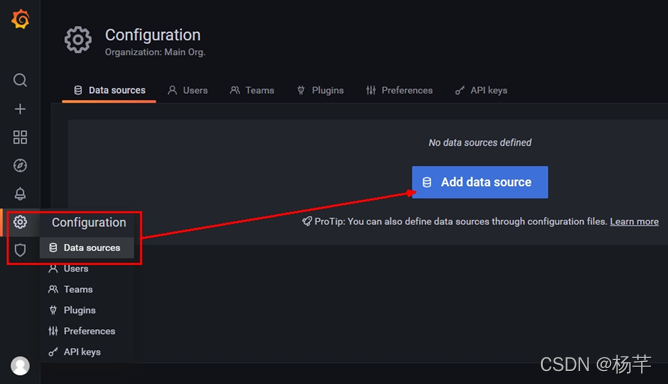Open the Dashboards four-squares icon
The image size is (668, 384).
point(20,137)
